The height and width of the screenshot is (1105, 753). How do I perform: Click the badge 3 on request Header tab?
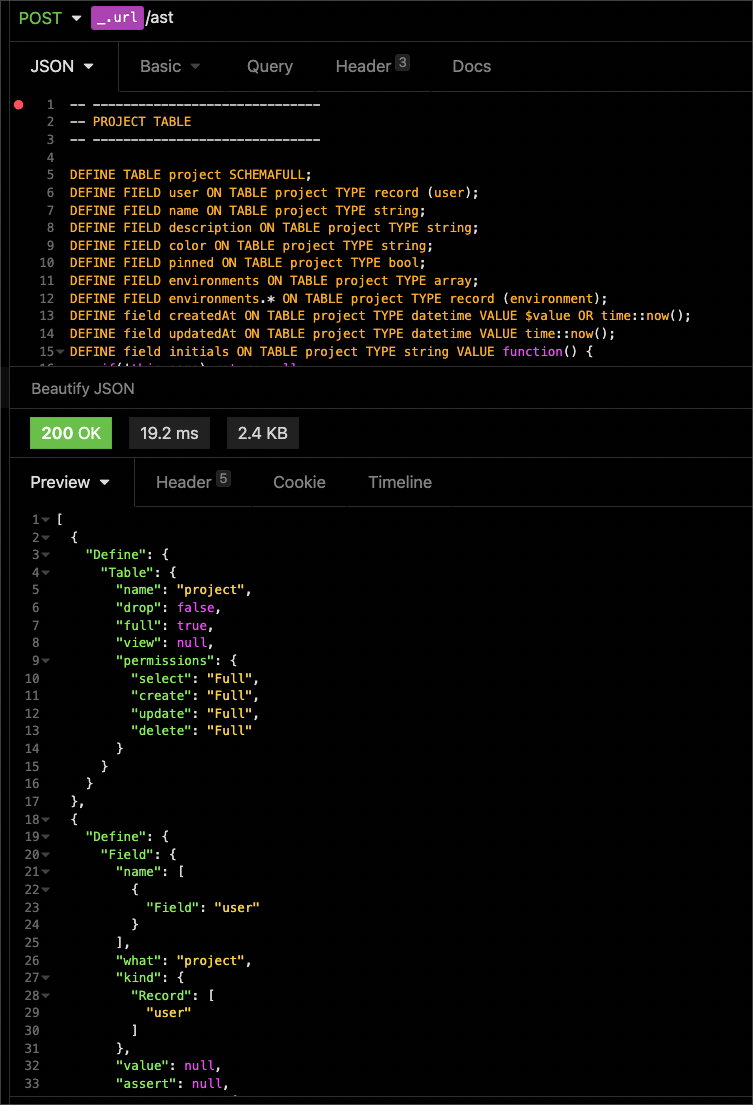point(402,62)
